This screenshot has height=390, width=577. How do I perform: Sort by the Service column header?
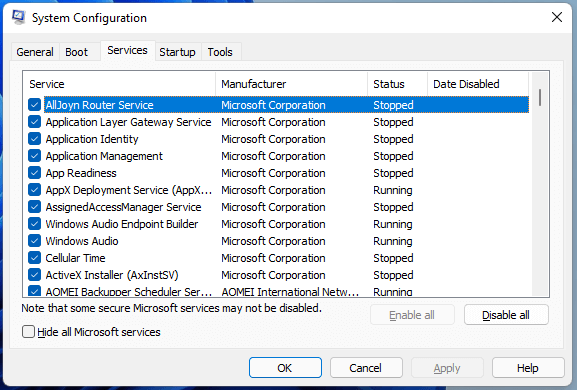[119, 84]
